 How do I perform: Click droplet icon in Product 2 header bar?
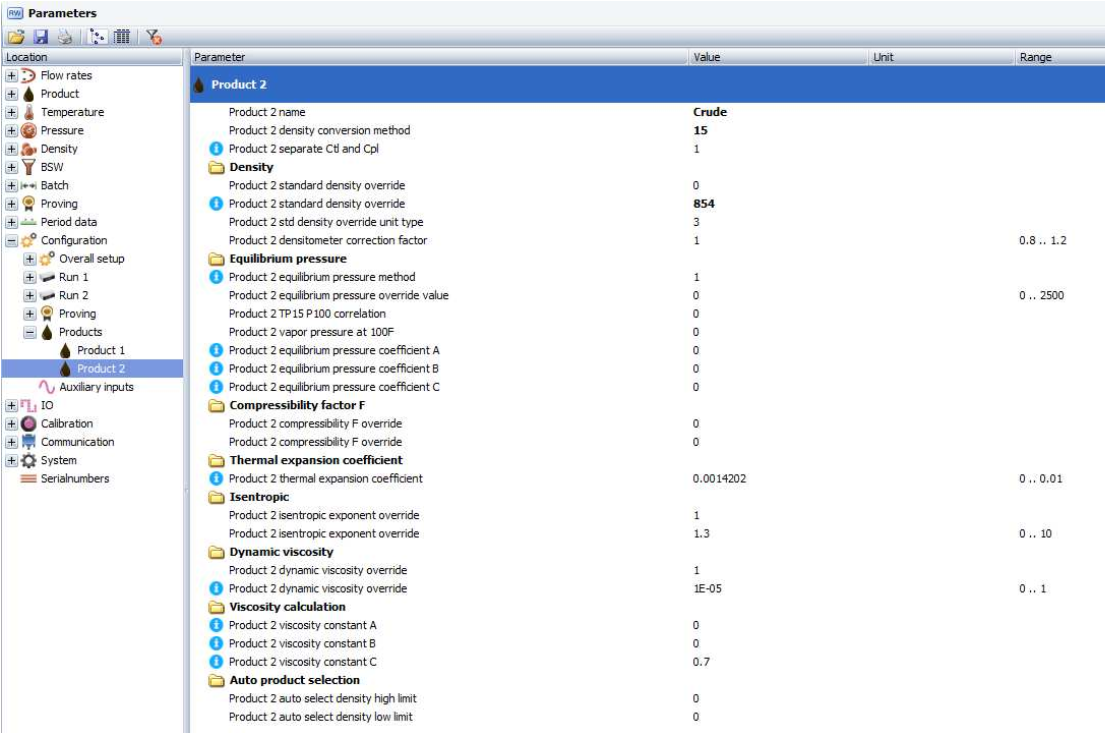point(199,85)
